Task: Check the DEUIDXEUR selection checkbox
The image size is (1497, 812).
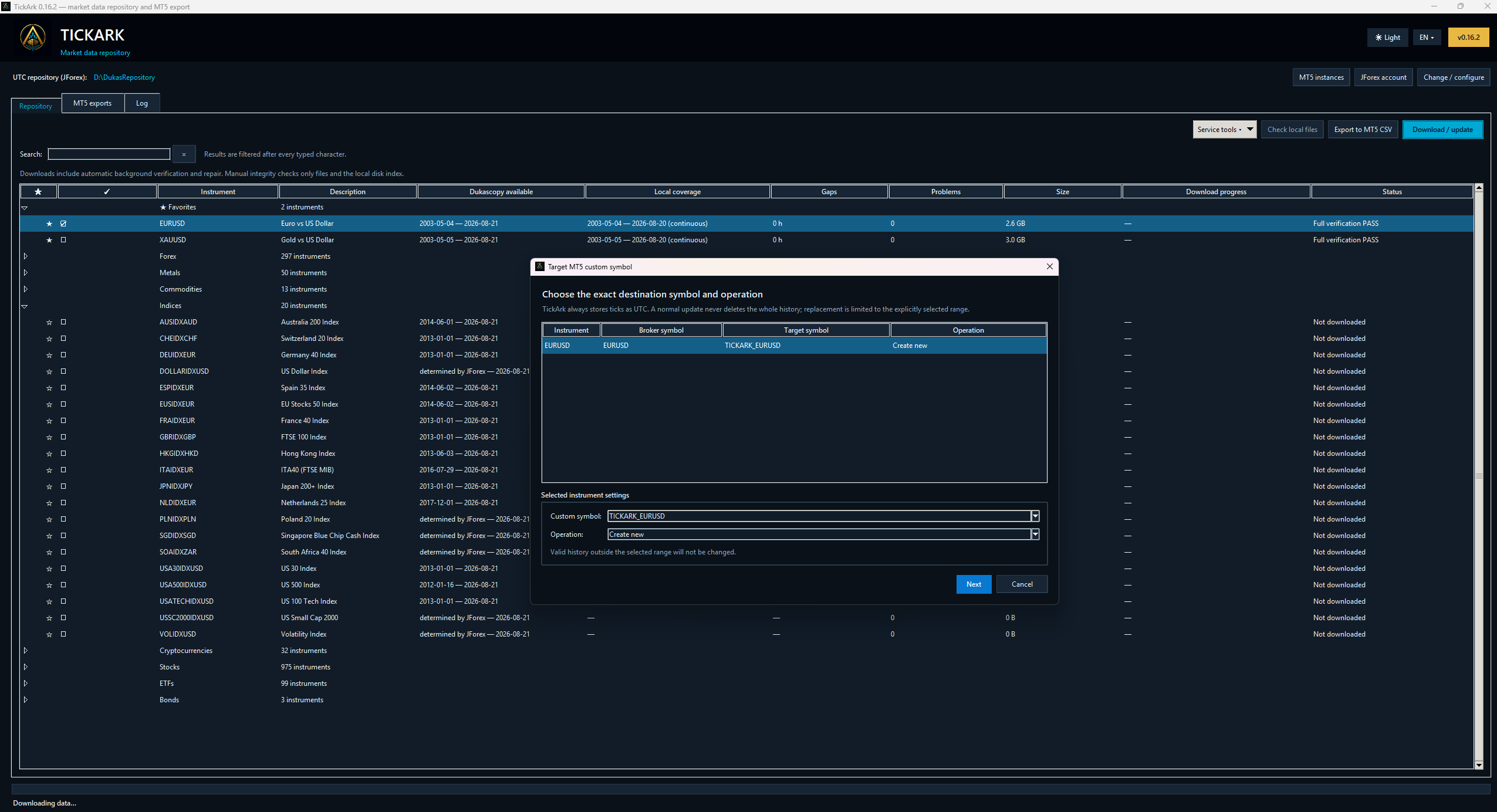Action: 63,355
